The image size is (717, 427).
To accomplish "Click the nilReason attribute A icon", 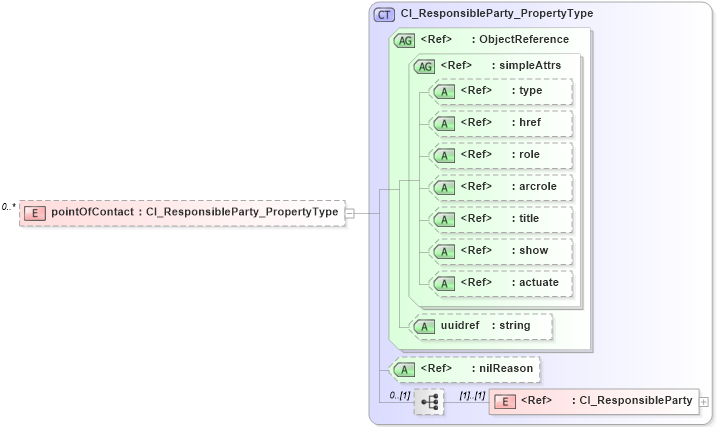I will 404,370.
